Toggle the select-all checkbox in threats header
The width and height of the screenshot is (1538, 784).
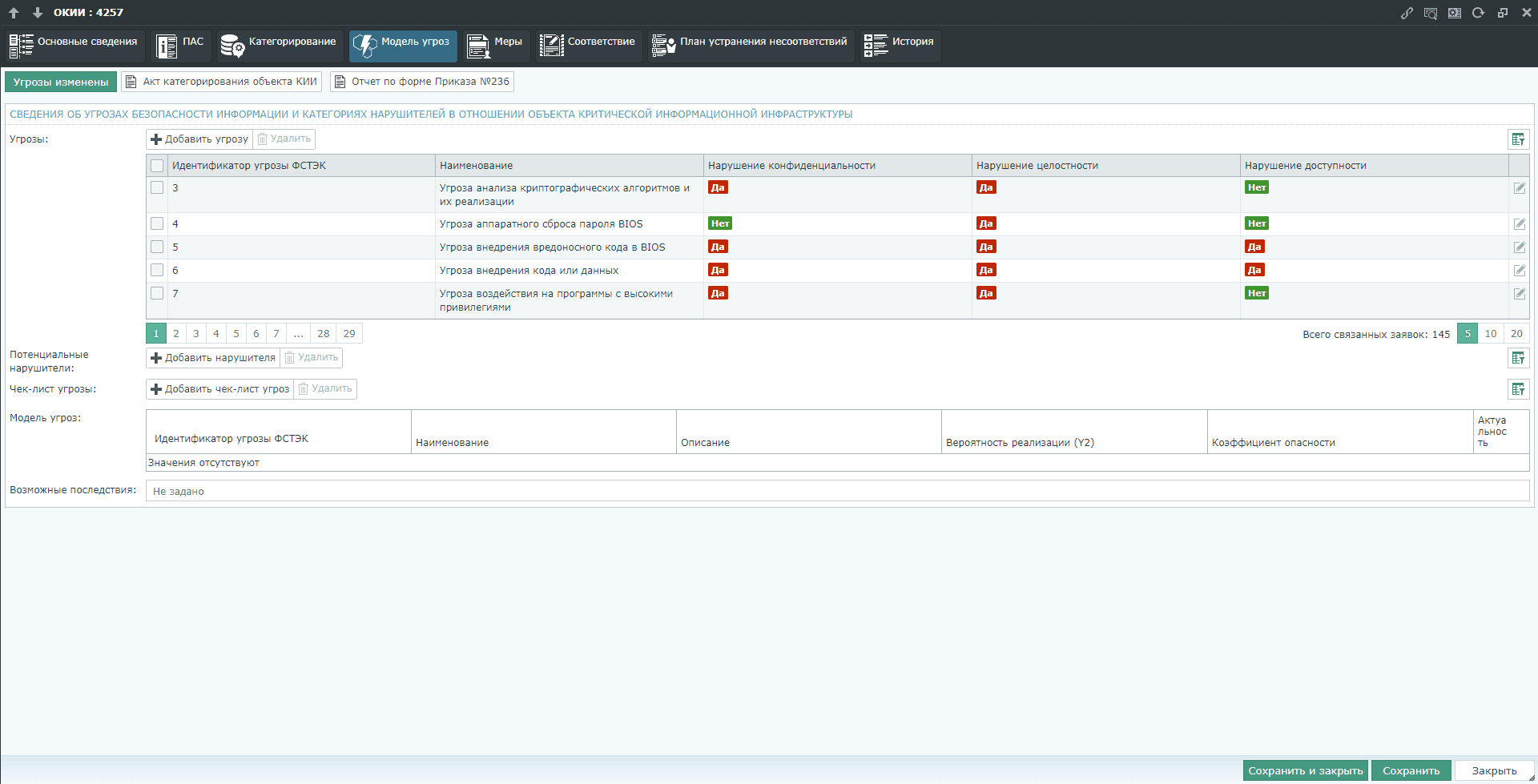click(x=157, y=166)
